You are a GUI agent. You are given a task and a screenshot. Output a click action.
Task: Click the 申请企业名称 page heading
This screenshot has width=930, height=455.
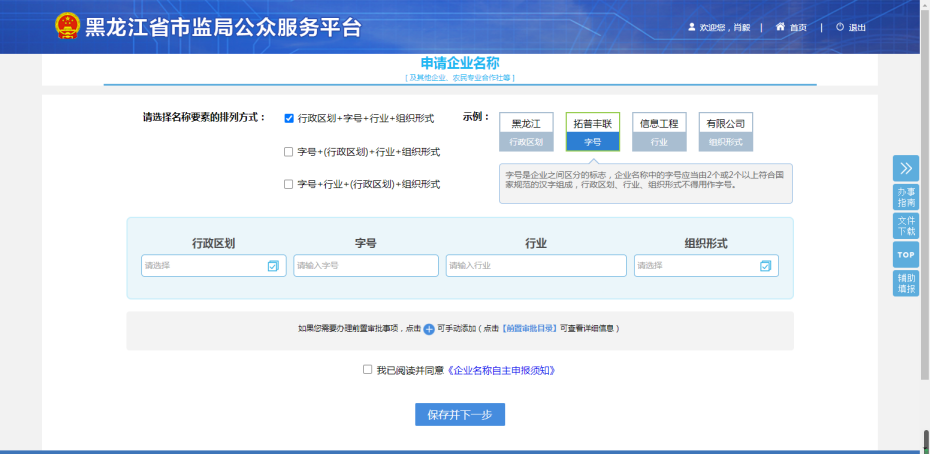460,63
